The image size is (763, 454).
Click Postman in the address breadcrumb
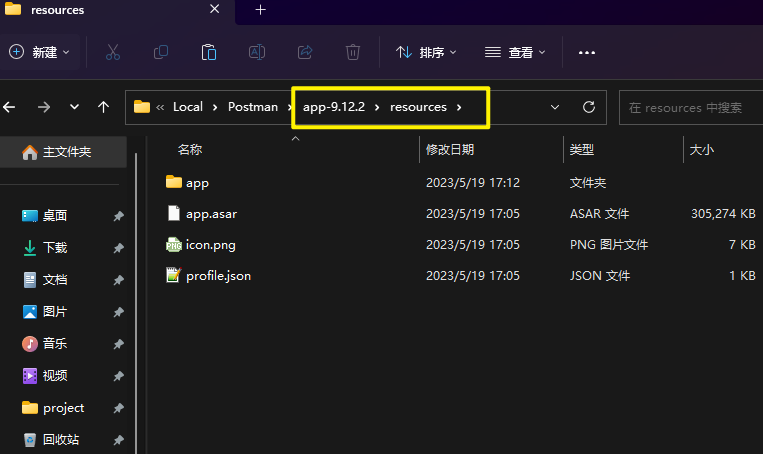[253, 107]
